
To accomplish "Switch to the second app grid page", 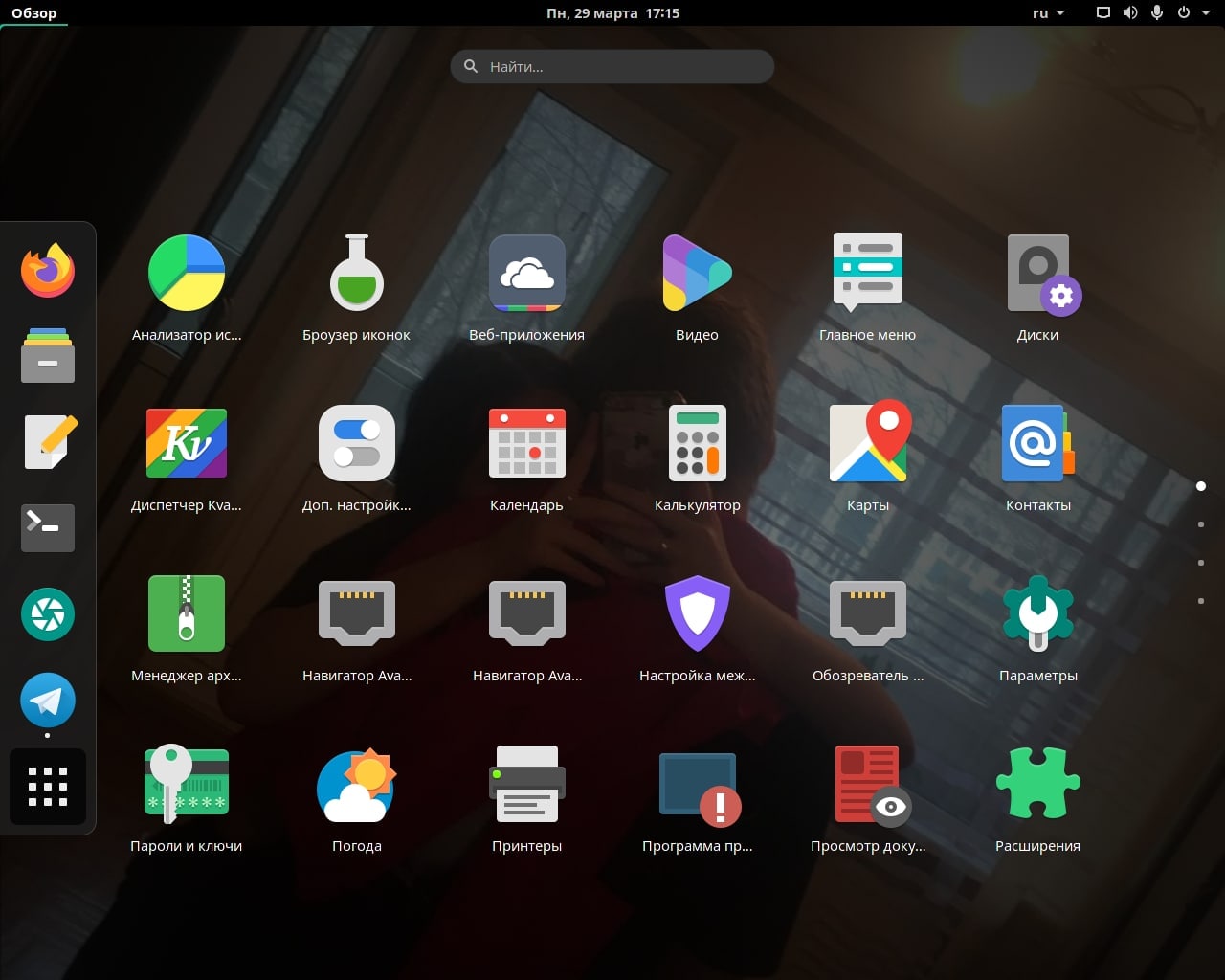I will (x=1201, y=524).
